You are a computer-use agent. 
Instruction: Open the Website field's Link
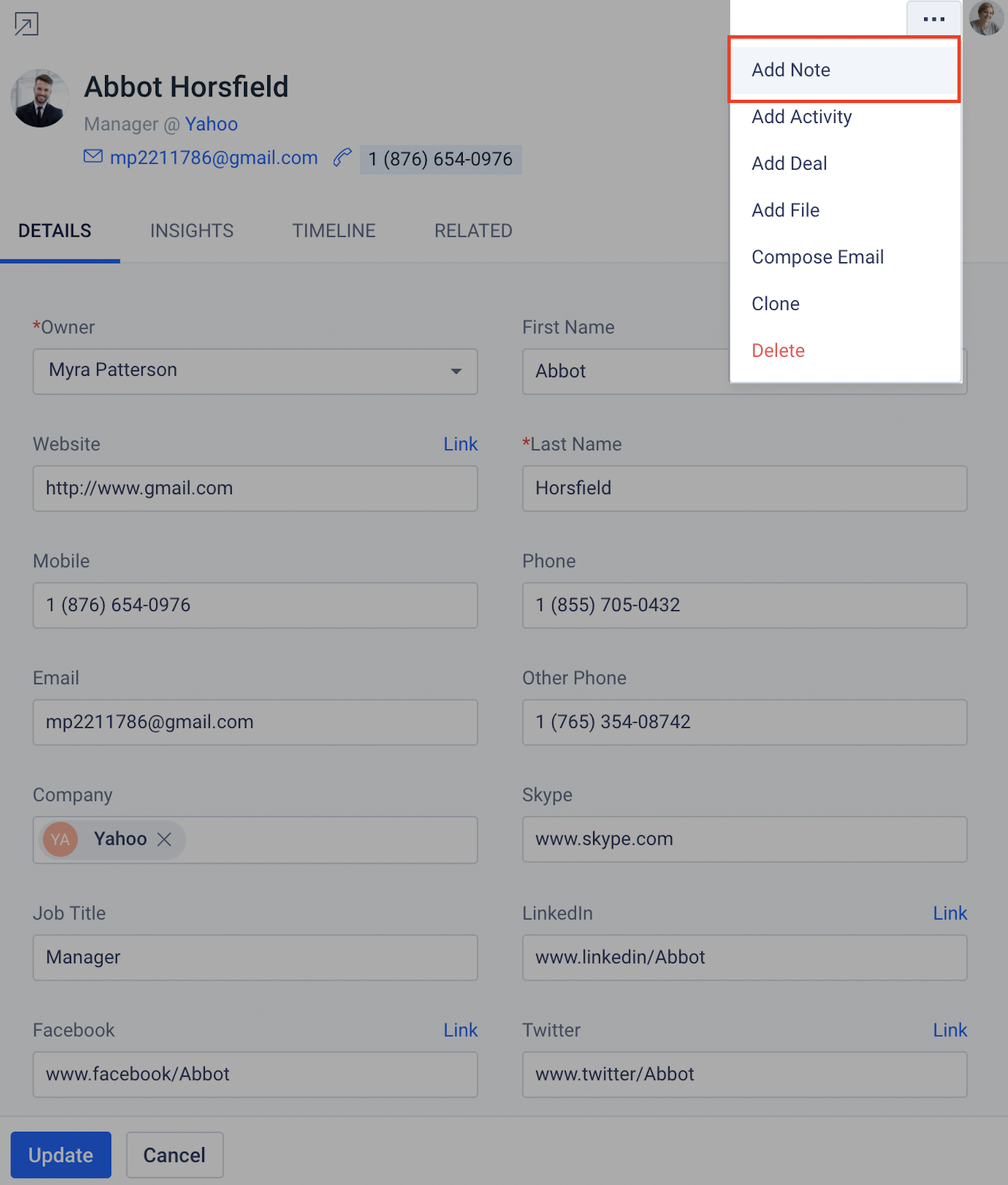tap(460, 444)
